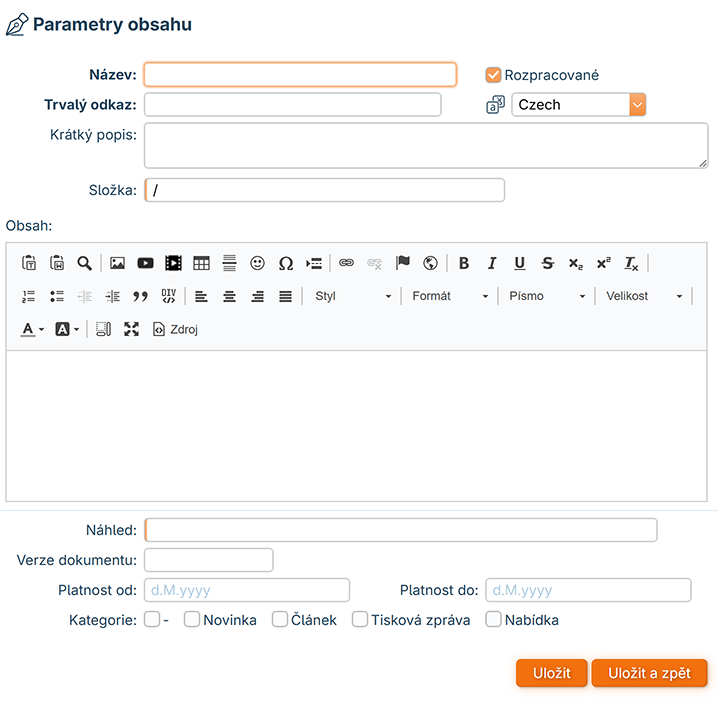Create a DIV container
This screenshot has height=702, width=718.
coord(169,296)
